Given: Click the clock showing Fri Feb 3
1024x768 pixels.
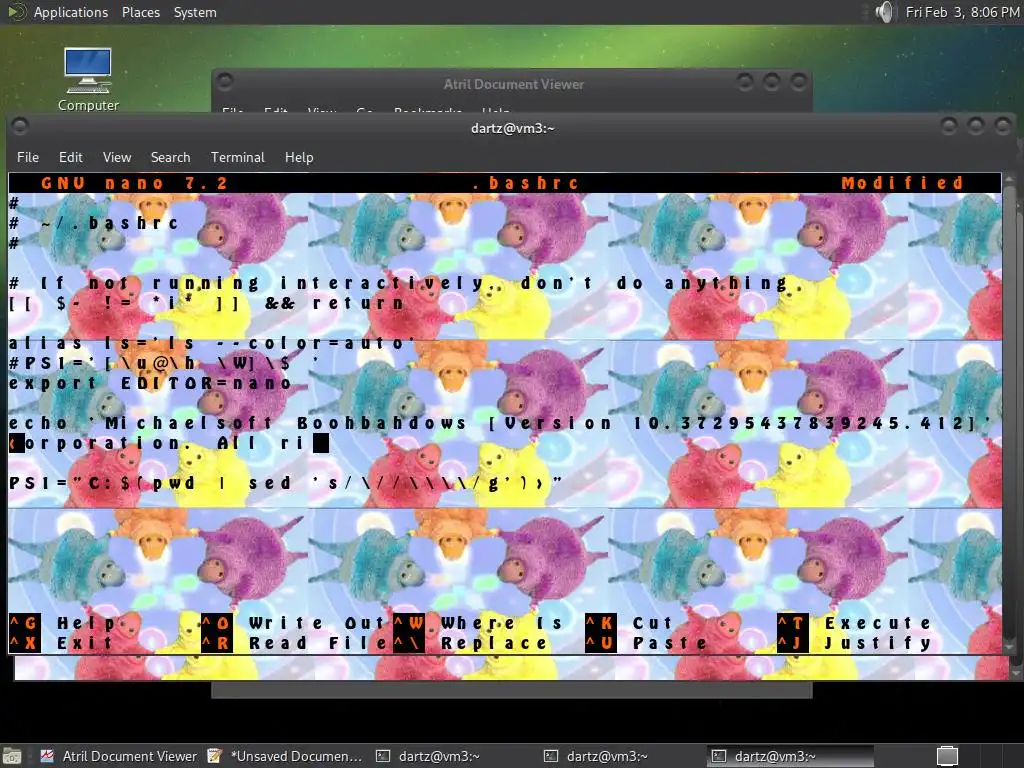Looking at the screenshot, I should [962, 12].
